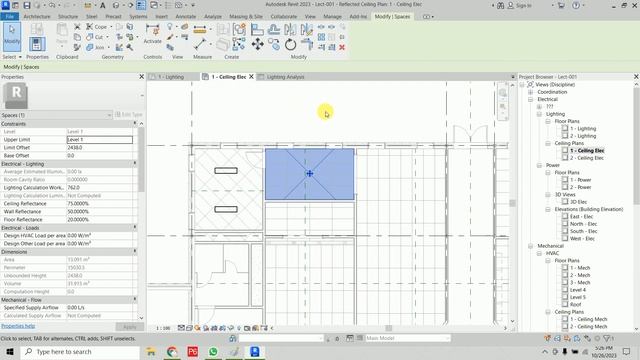
Task: Click the Cut geometry tool
Action: click(x=96, y=37)
